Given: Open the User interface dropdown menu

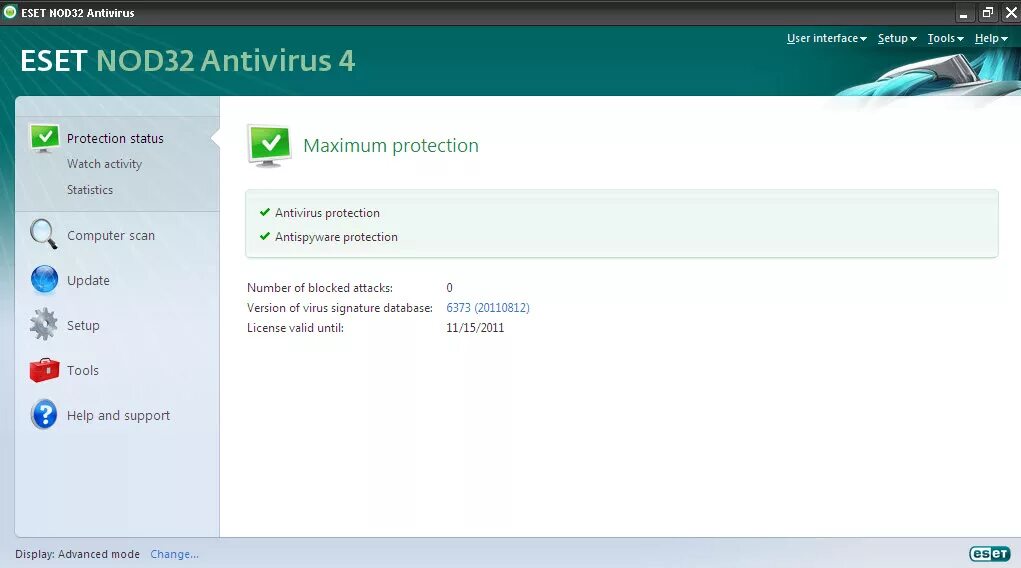Looking at the screenshot, I should pos(826,38).
